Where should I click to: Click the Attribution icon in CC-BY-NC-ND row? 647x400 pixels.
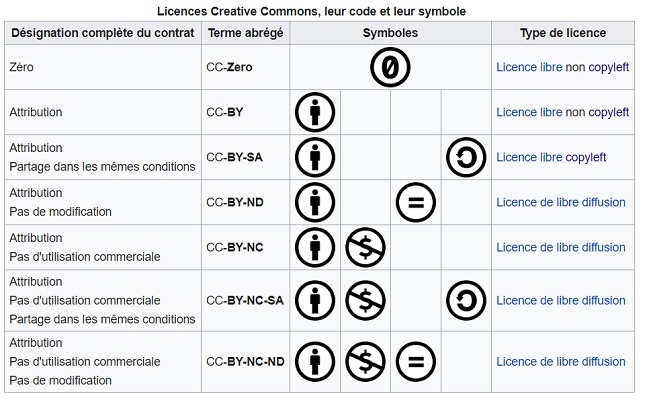coord(315,362)
